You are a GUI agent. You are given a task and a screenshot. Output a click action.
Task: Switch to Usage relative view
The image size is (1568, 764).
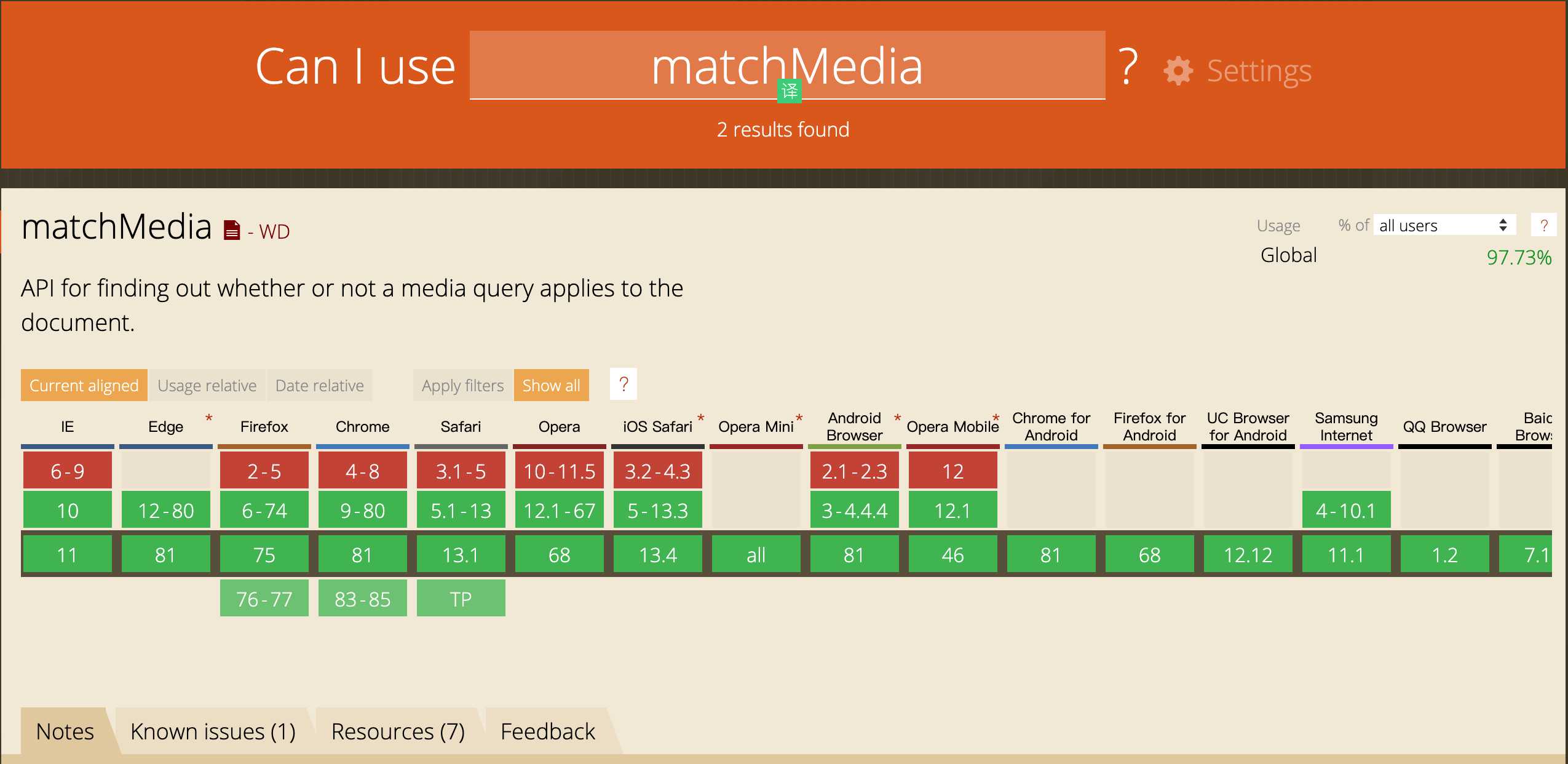click(x=207, y=385)
